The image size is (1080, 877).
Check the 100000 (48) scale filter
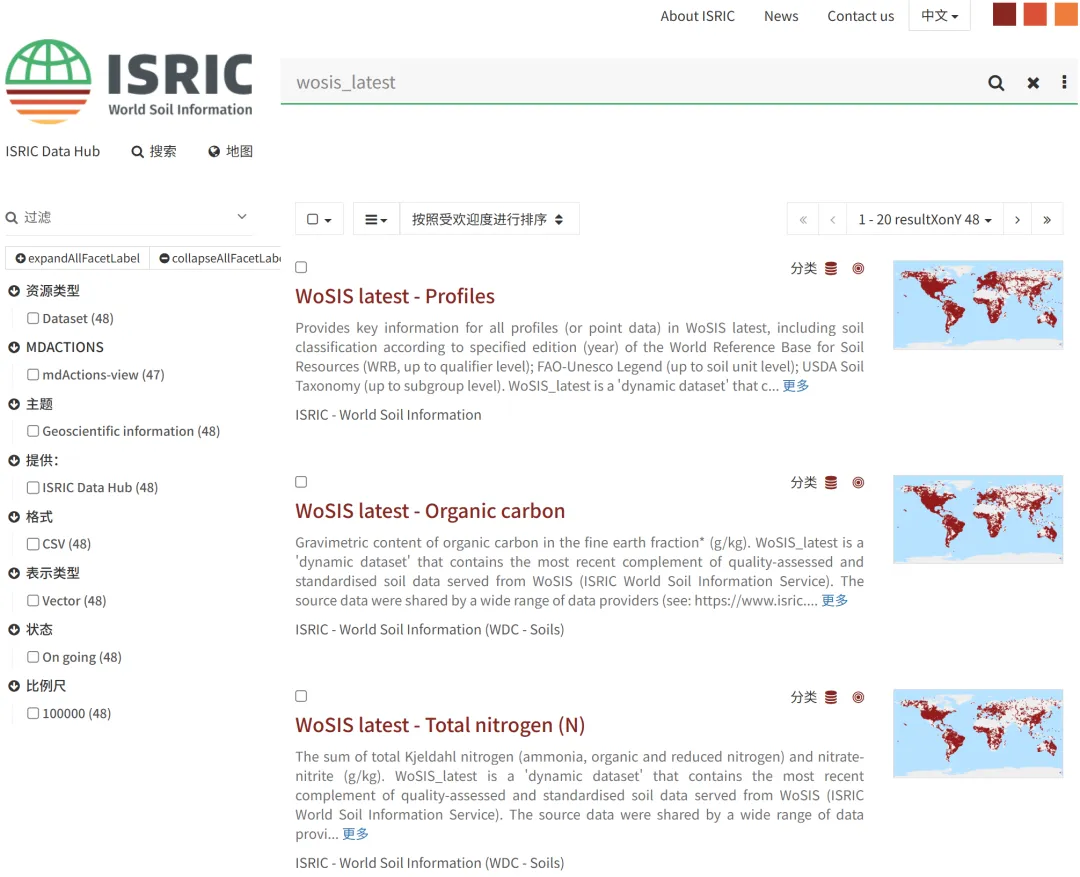(33, 714)
